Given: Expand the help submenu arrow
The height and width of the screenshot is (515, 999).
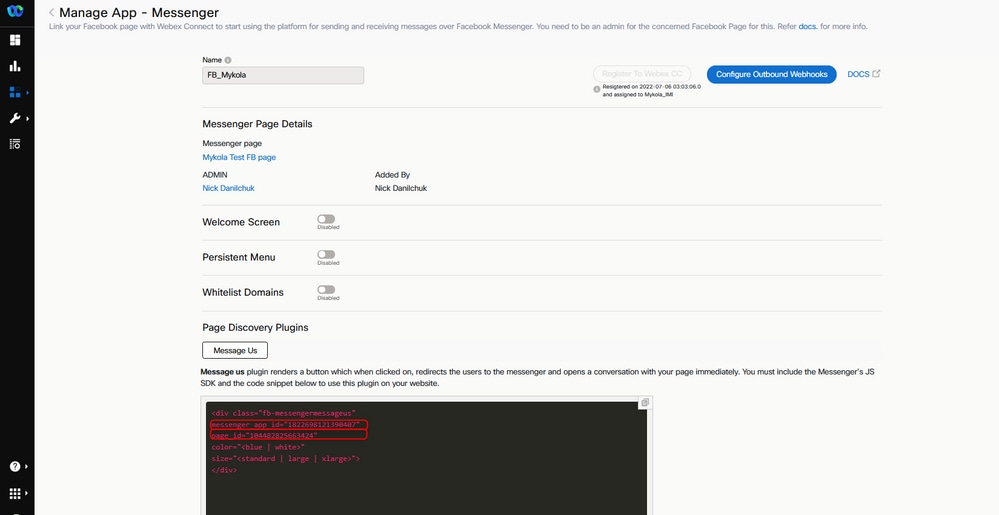Looking at the screenshot, I should (27, 467).
